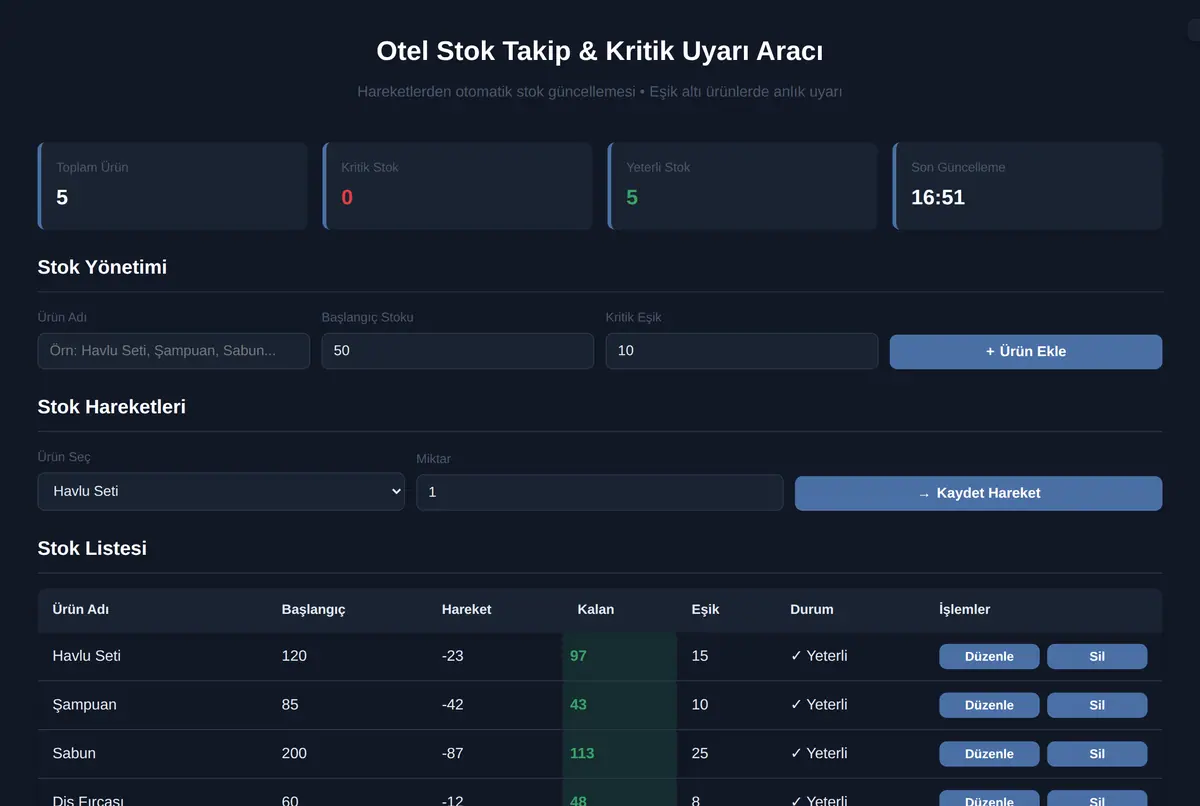Viewport: 1200px width, 806px height.
Task: Click the remaining value 43 for Şampuan
Action: 578,705
